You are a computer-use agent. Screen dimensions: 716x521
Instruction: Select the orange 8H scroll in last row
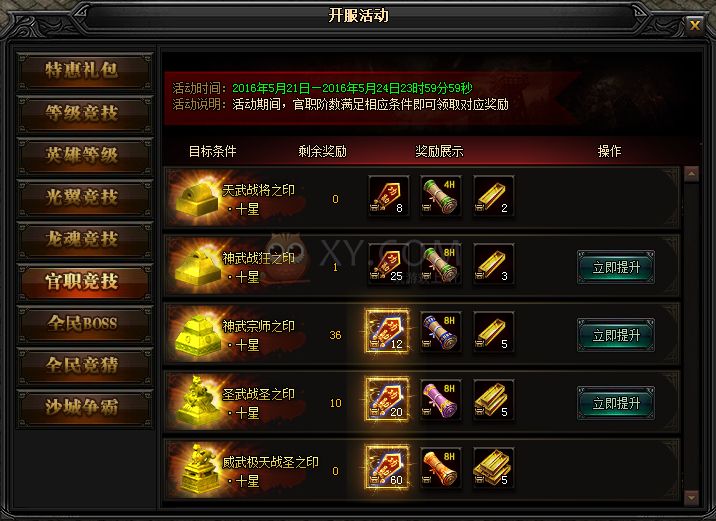[x=441, y=468]
